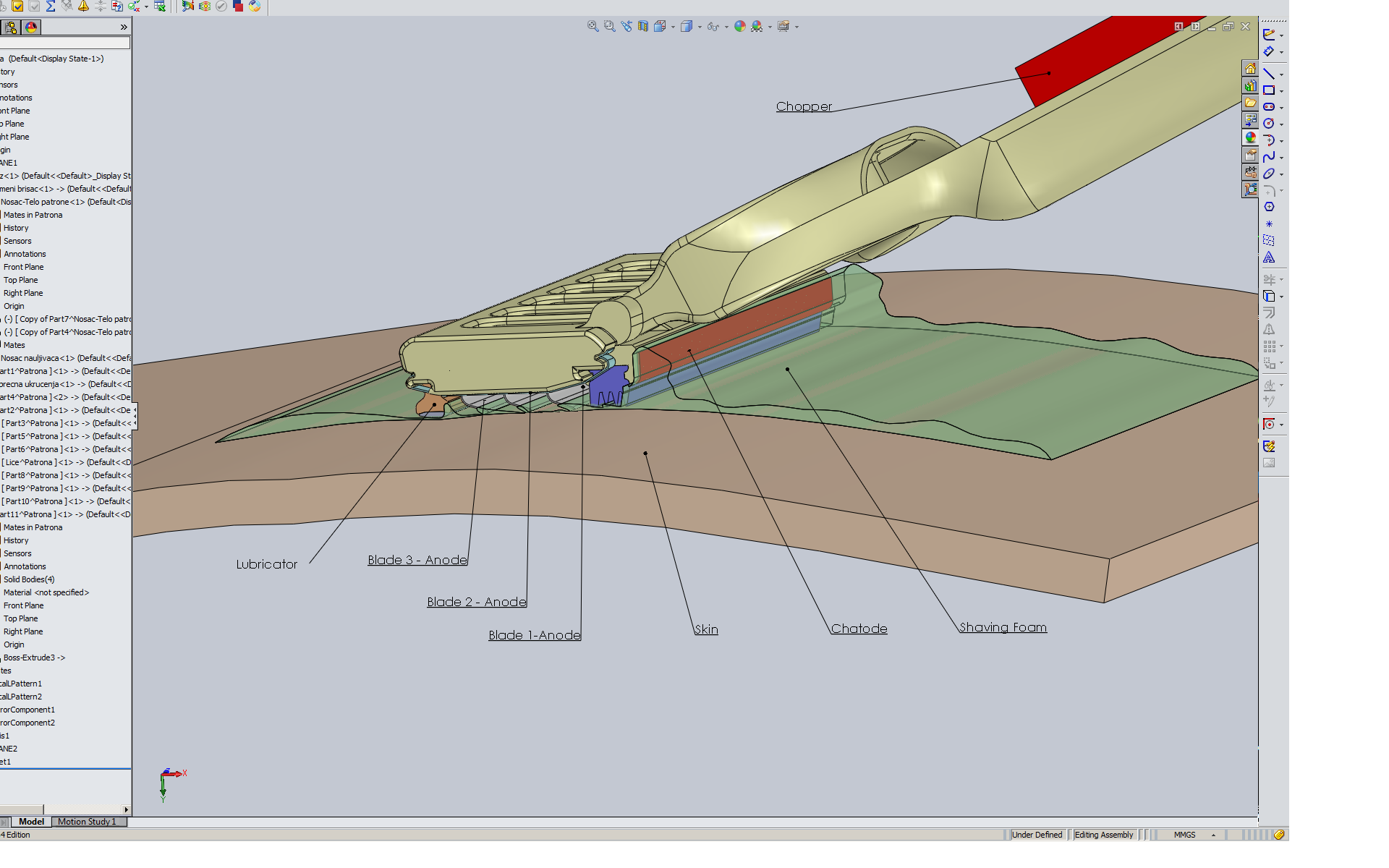Click the Shaving Foam annotation label
This screenshot has height=868, width=1389.
tap(1003, 627)
